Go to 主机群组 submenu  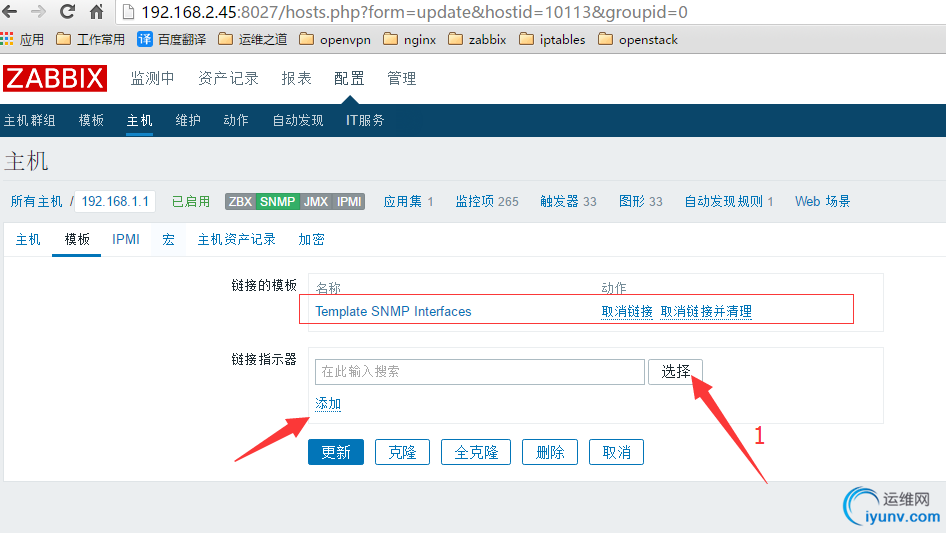[x=30, y=120]
